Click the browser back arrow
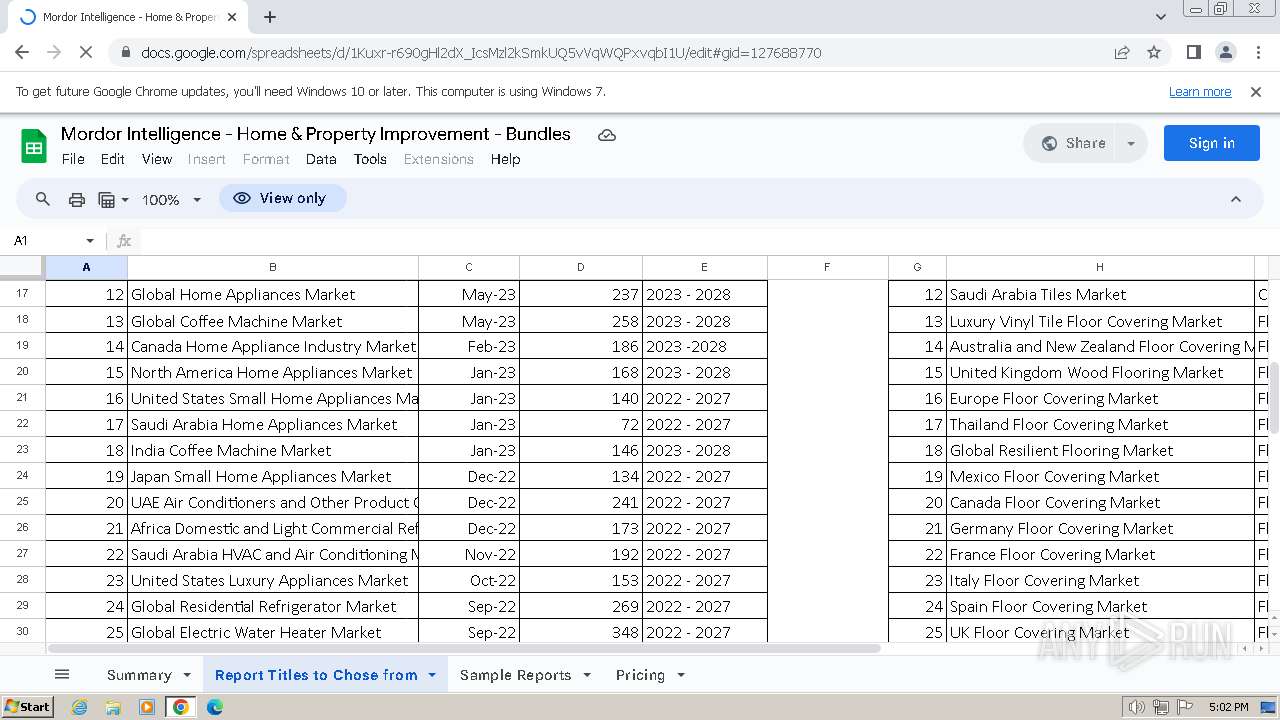 [x=22, y=53]
